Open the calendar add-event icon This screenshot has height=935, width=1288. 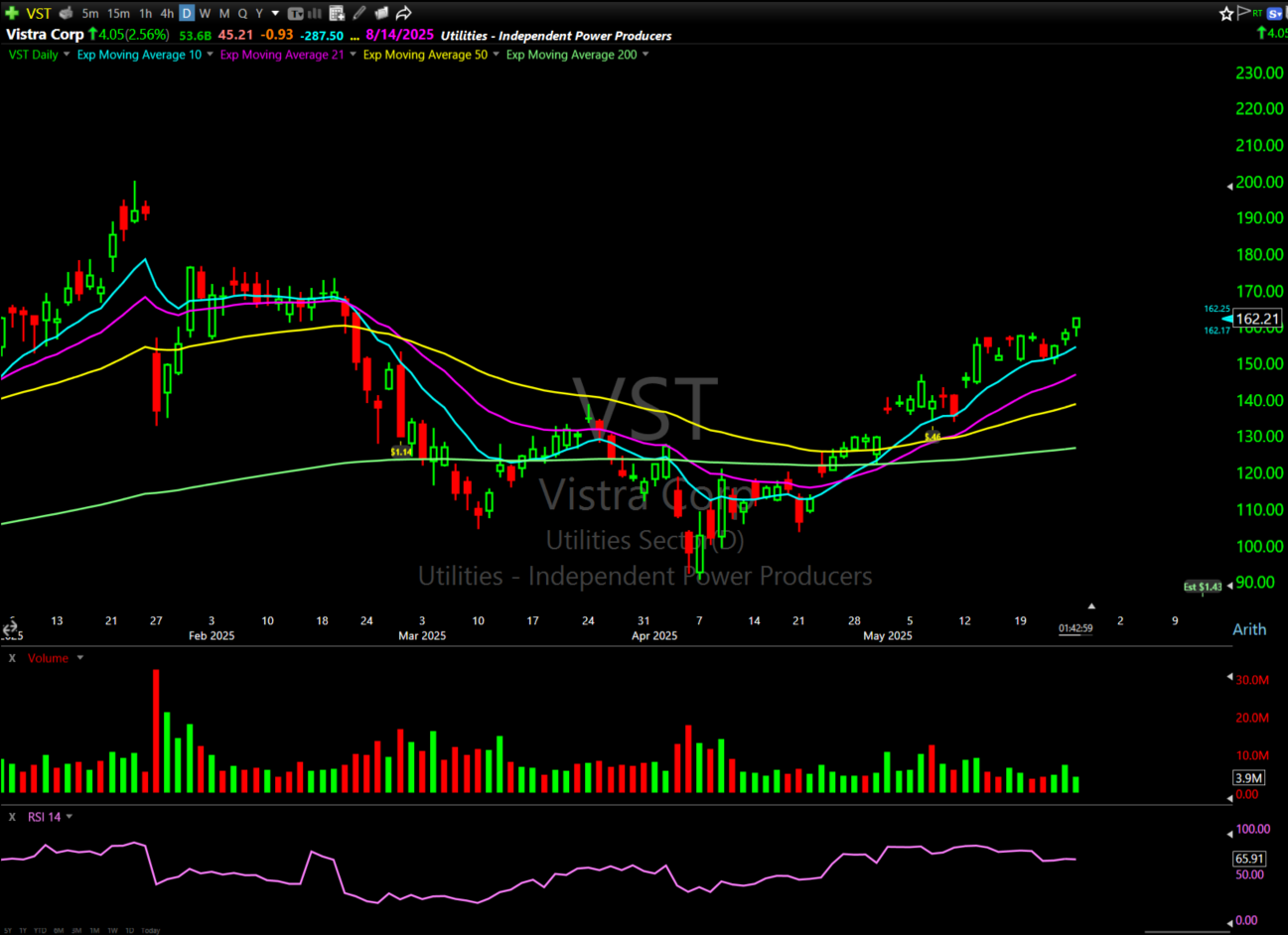click(337, 13)
